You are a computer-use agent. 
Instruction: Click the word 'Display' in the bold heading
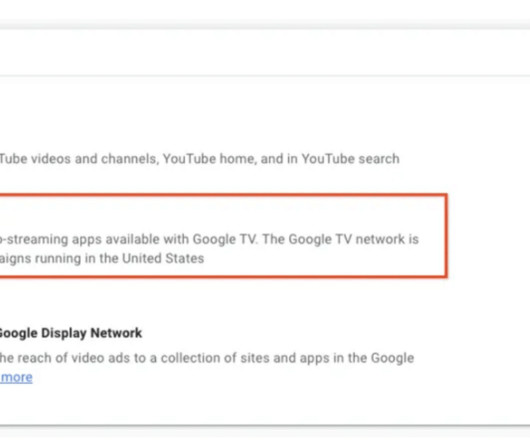pos(64,333)
